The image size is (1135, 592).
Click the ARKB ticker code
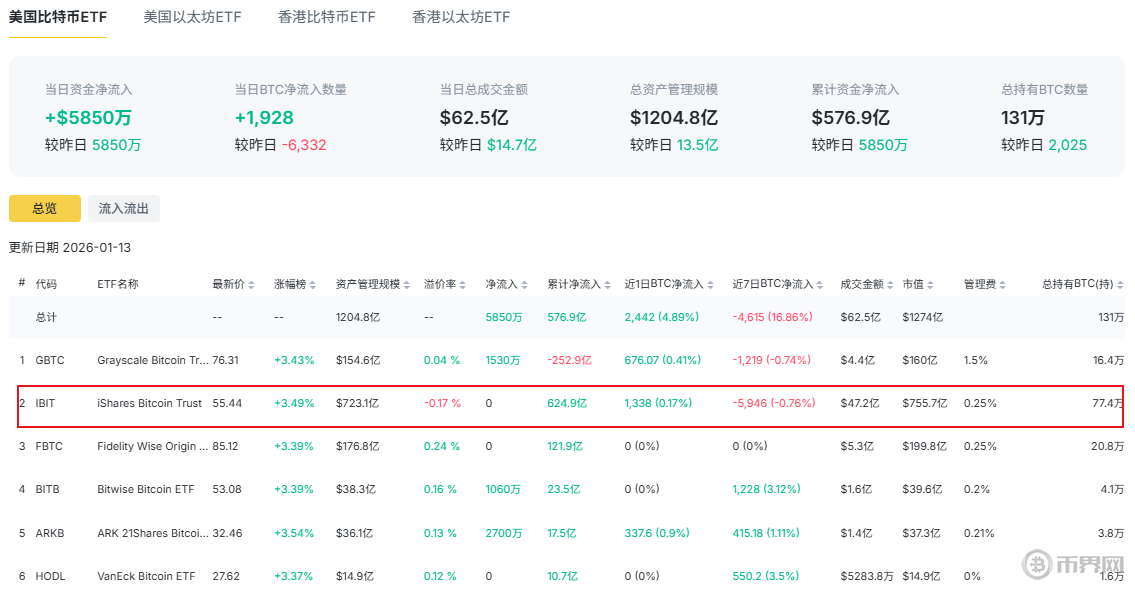click(50, 533)
